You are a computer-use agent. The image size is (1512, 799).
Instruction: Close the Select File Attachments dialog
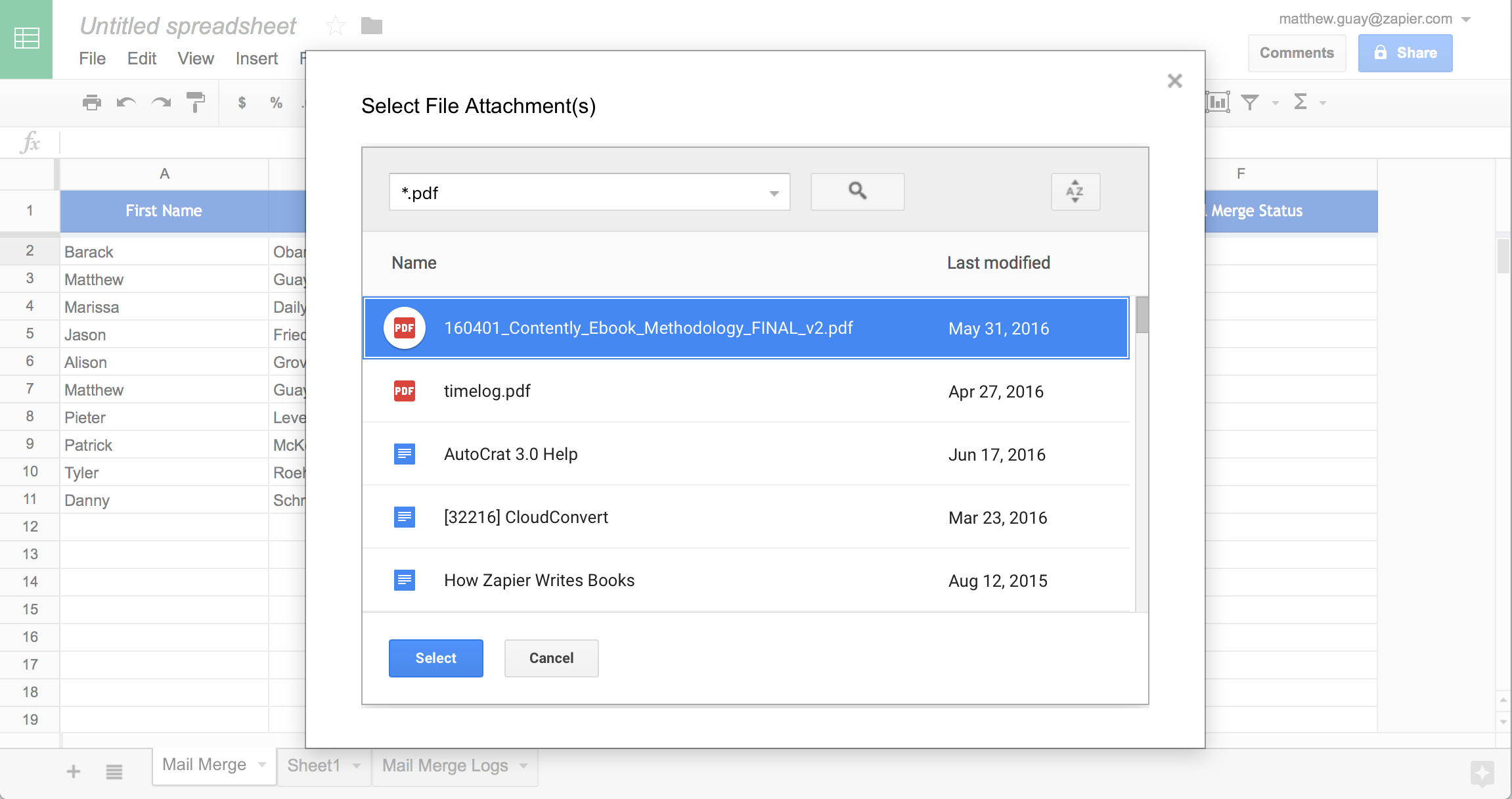point(1176,81)
